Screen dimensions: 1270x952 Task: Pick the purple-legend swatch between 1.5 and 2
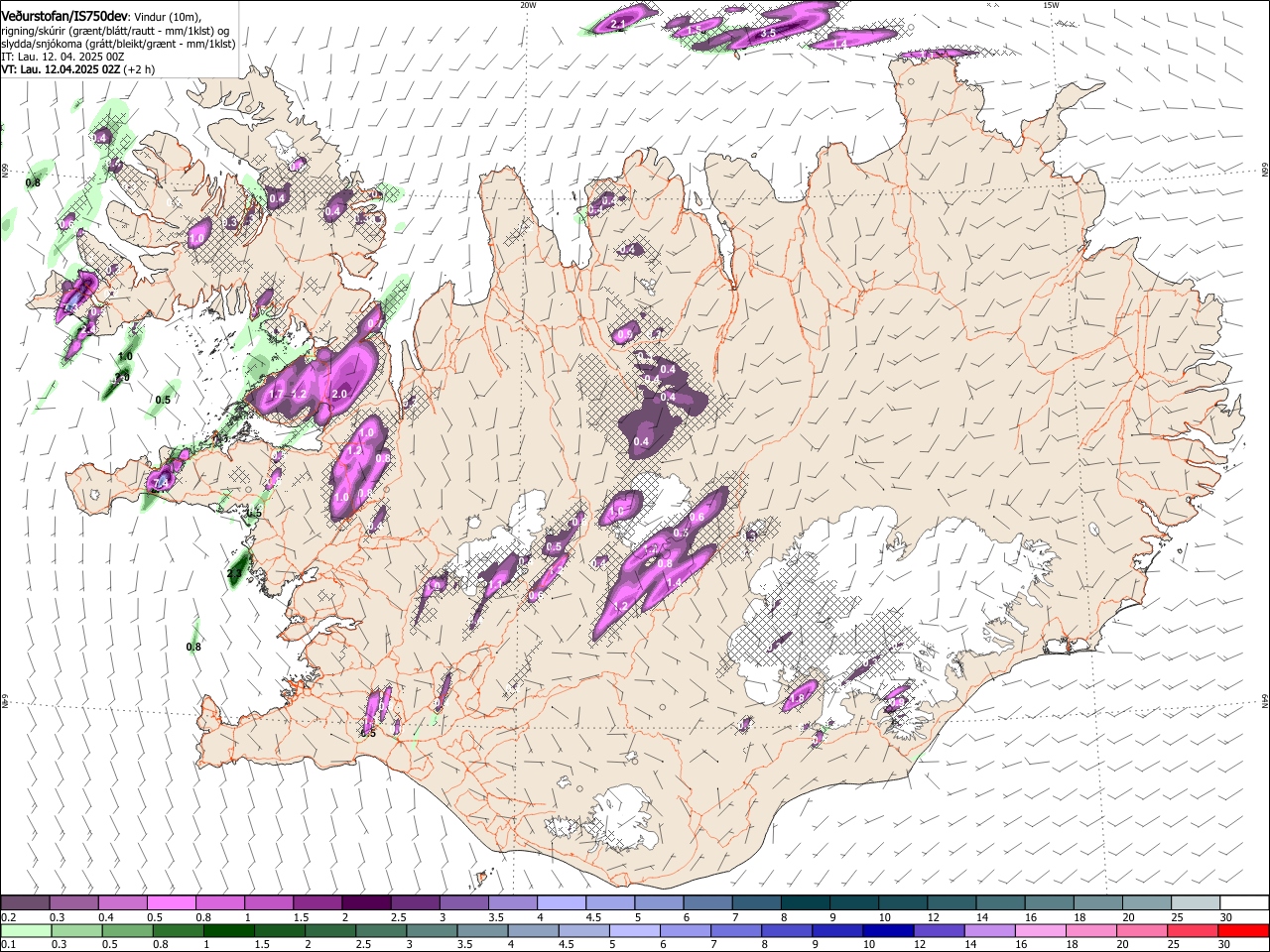317,903
